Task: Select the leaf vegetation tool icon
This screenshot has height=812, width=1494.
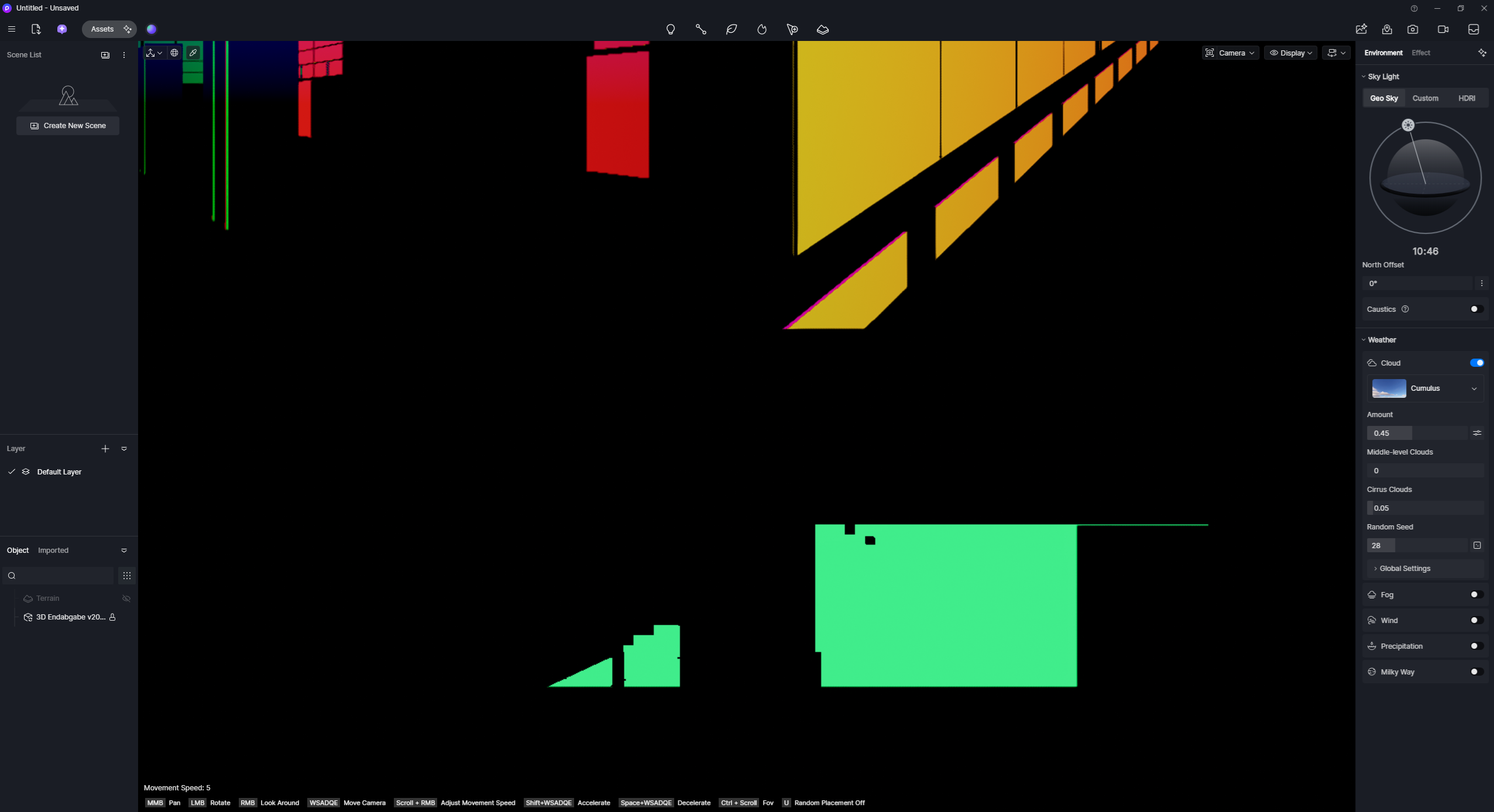Action: [731, 29]
